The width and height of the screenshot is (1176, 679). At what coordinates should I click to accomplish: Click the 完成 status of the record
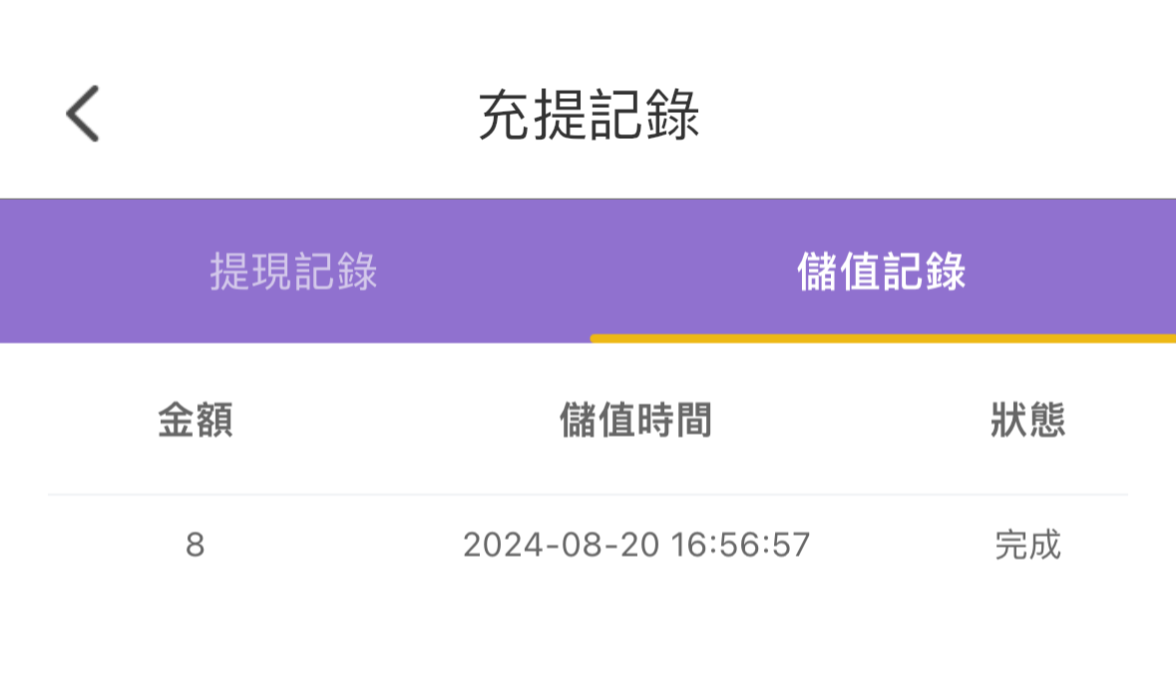coord(1027,546)
